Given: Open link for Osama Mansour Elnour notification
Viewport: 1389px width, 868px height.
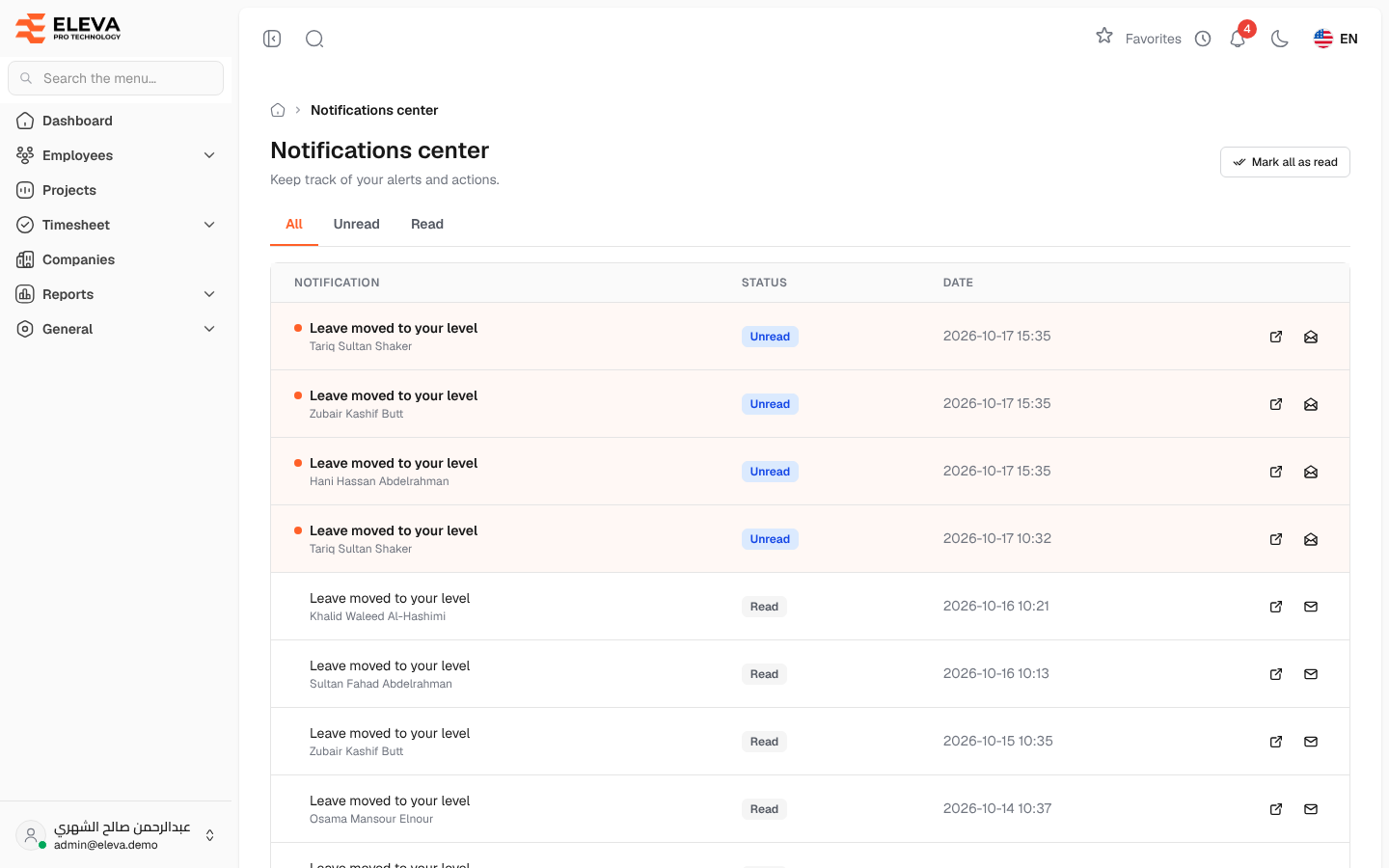Looking at the screenshot, I should (1276, 809).
